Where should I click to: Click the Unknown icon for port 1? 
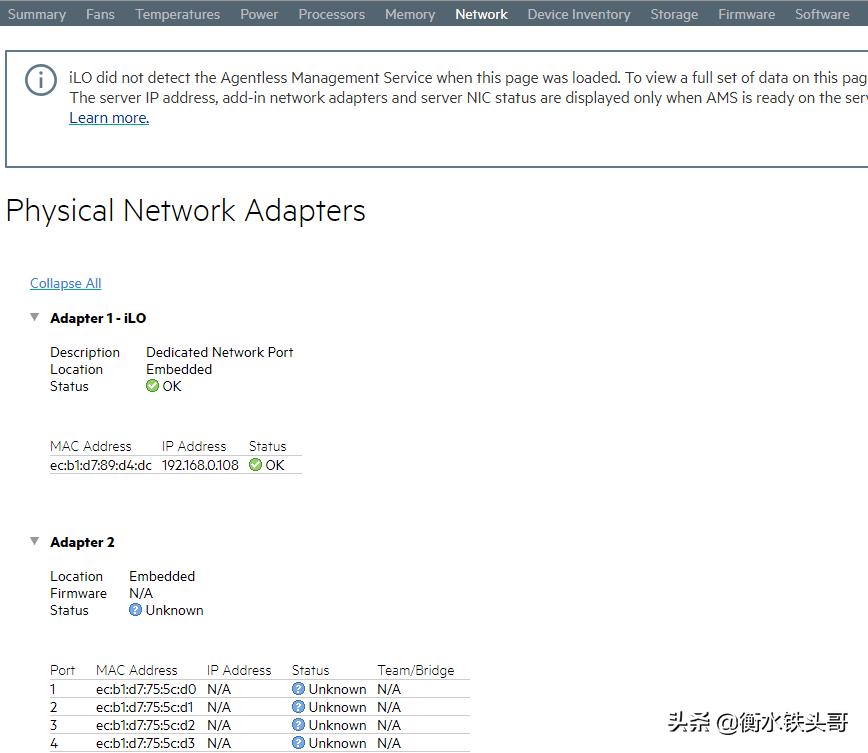298,689
